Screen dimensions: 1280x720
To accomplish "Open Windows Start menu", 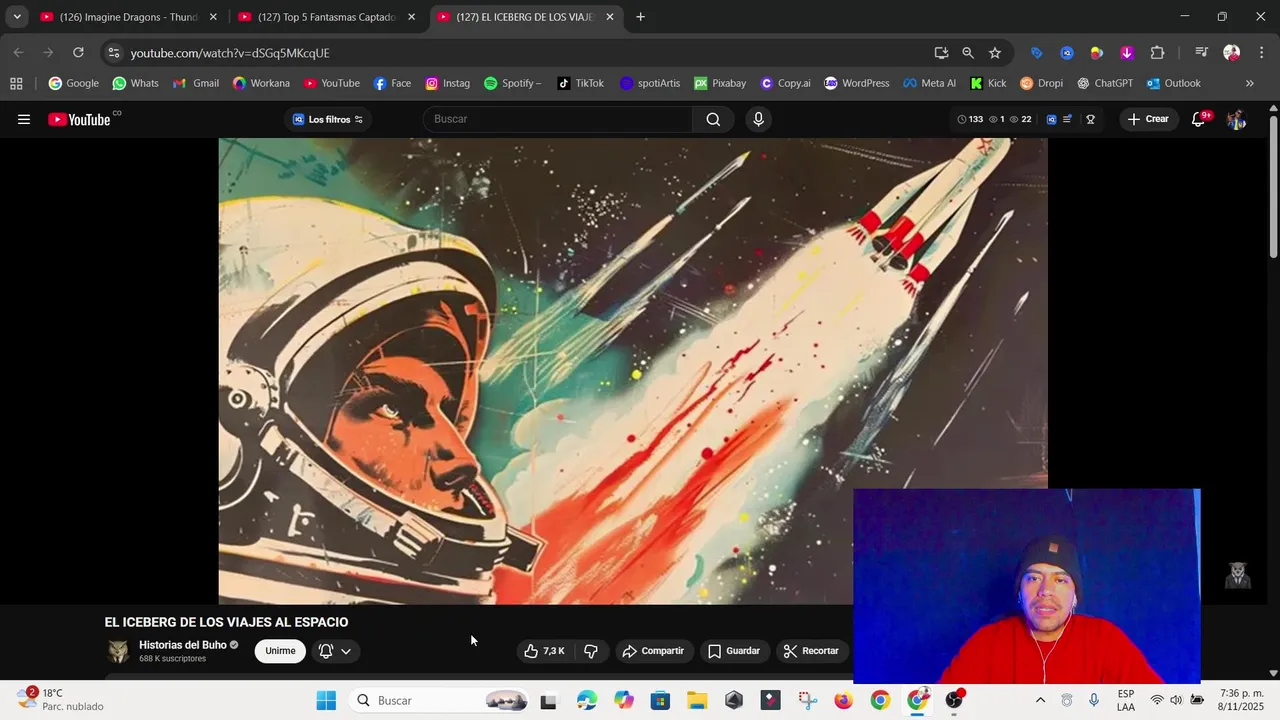I will pos(326,700).
